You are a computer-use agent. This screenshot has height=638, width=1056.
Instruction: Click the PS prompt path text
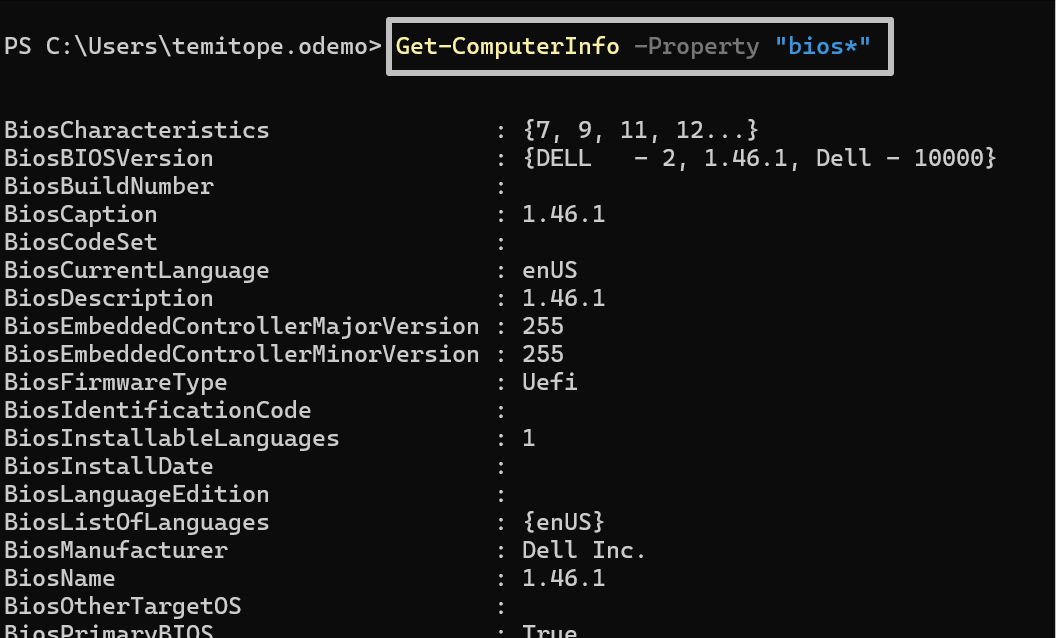192,46
